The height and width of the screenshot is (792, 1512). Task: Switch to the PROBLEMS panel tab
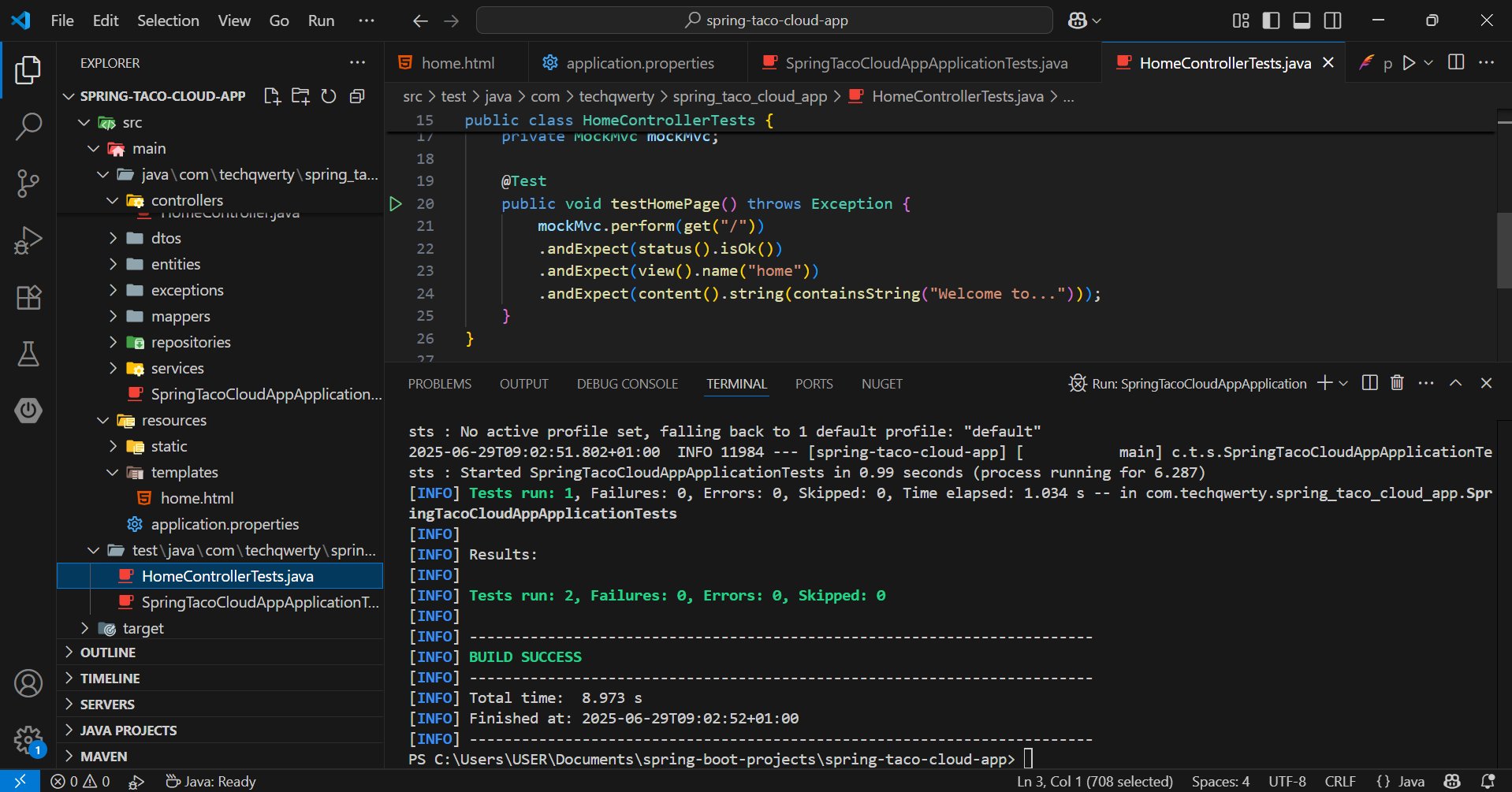[439, 384]
